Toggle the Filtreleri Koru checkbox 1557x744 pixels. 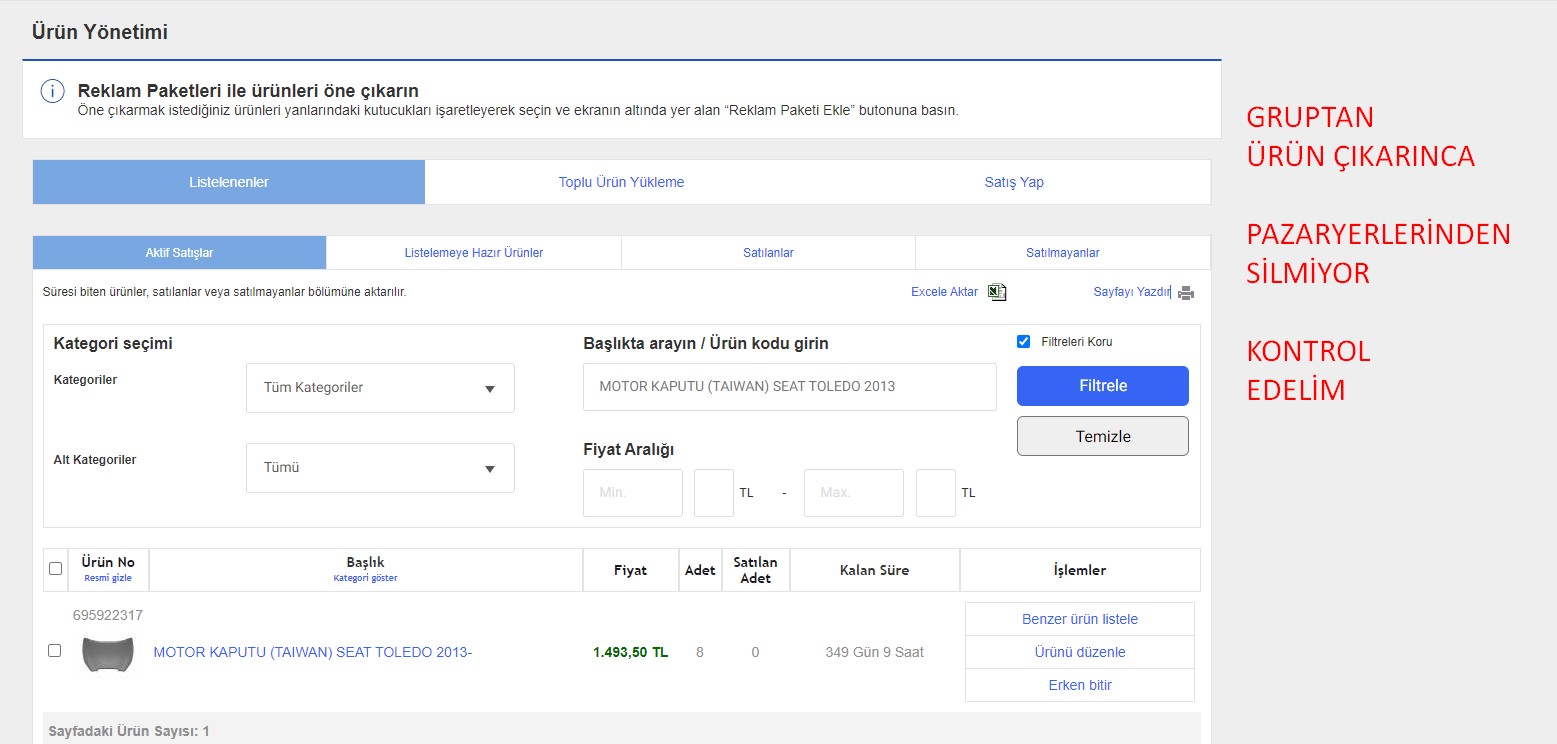(x=1023, y=342)
